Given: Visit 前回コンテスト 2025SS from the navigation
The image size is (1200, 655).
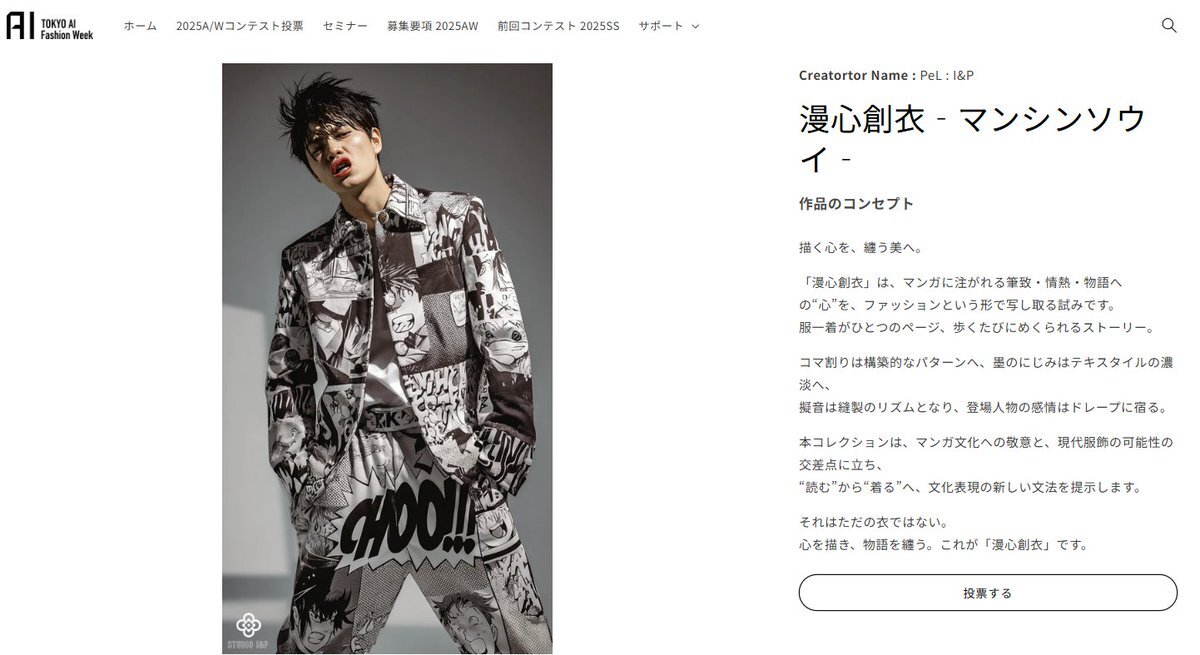Looking at the screenshot, I should click(x=558, y=26).
